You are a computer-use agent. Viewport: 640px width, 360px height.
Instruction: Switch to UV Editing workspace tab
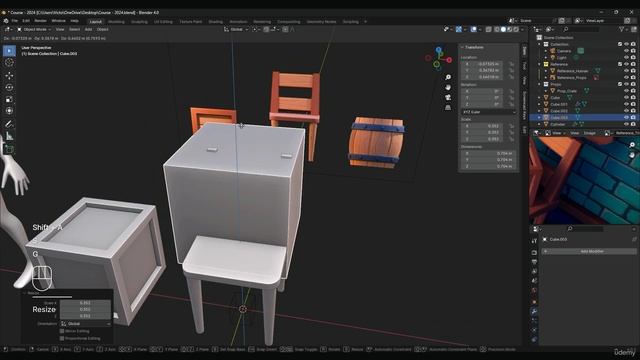click(163, 22)
